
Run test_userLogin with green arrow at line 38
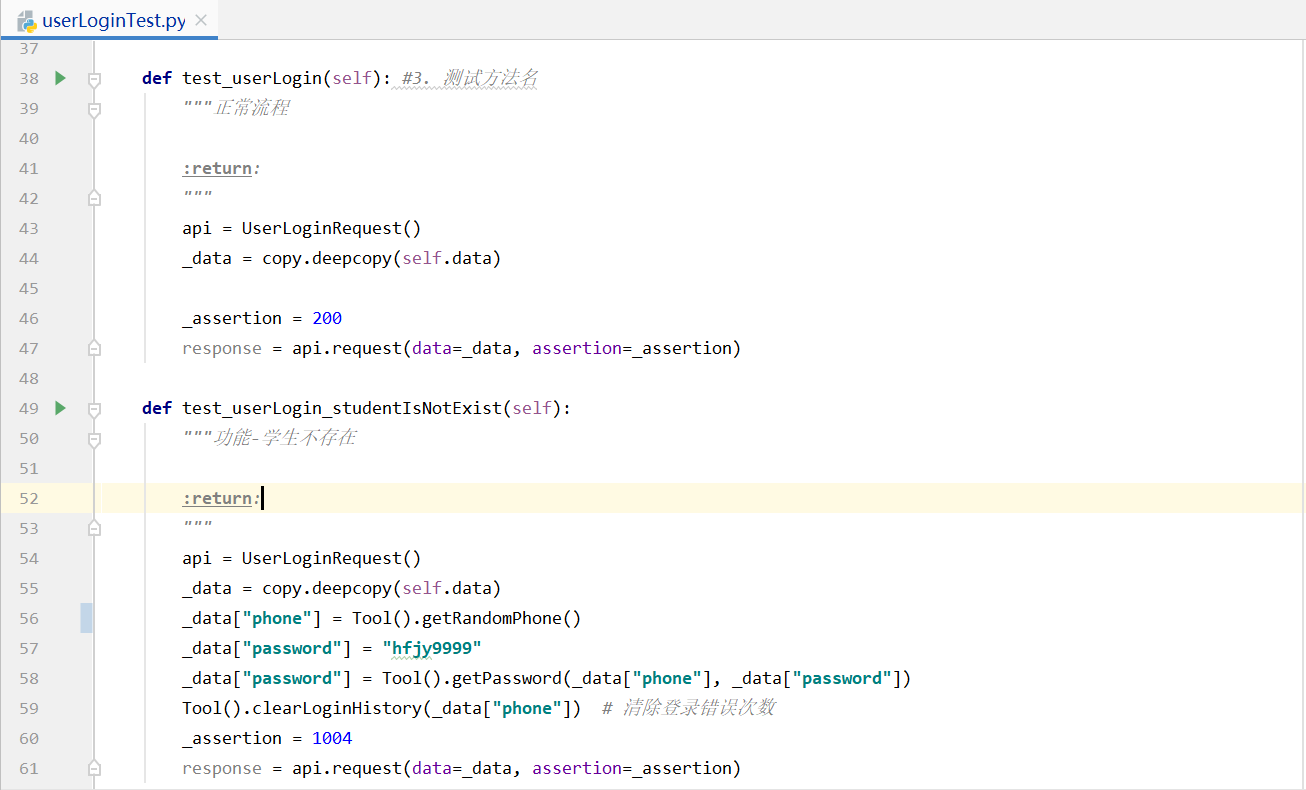pos(60,78)
